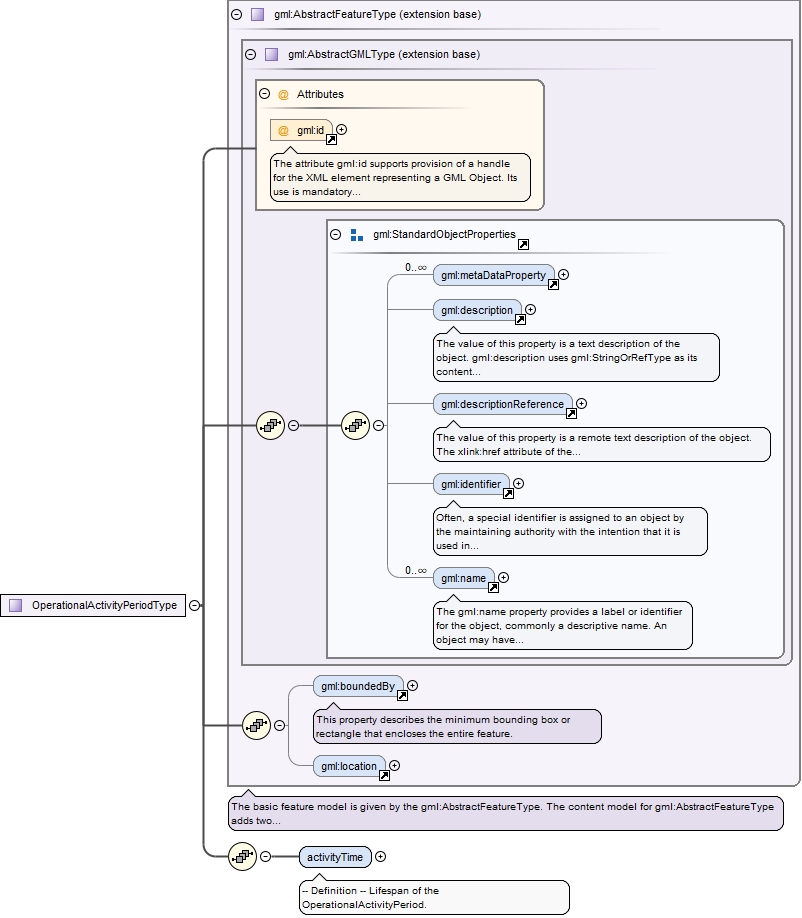Follow the reference arrow on gml:name

pyautogui.click(x=493, y=587)
